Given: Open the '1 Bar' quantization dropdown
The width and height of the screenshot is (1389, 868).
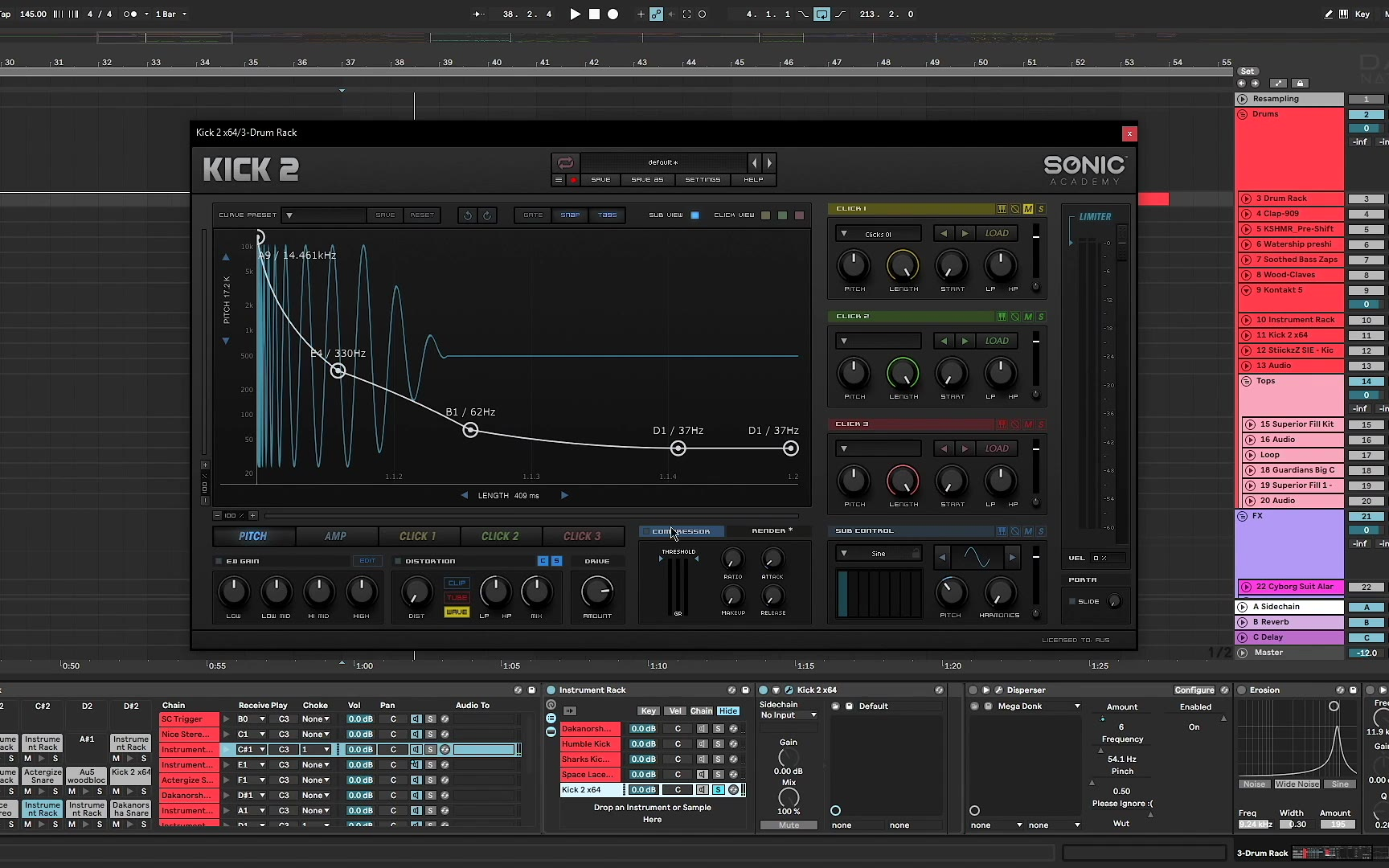Looking at the screenshot, I should coord(170,14).
